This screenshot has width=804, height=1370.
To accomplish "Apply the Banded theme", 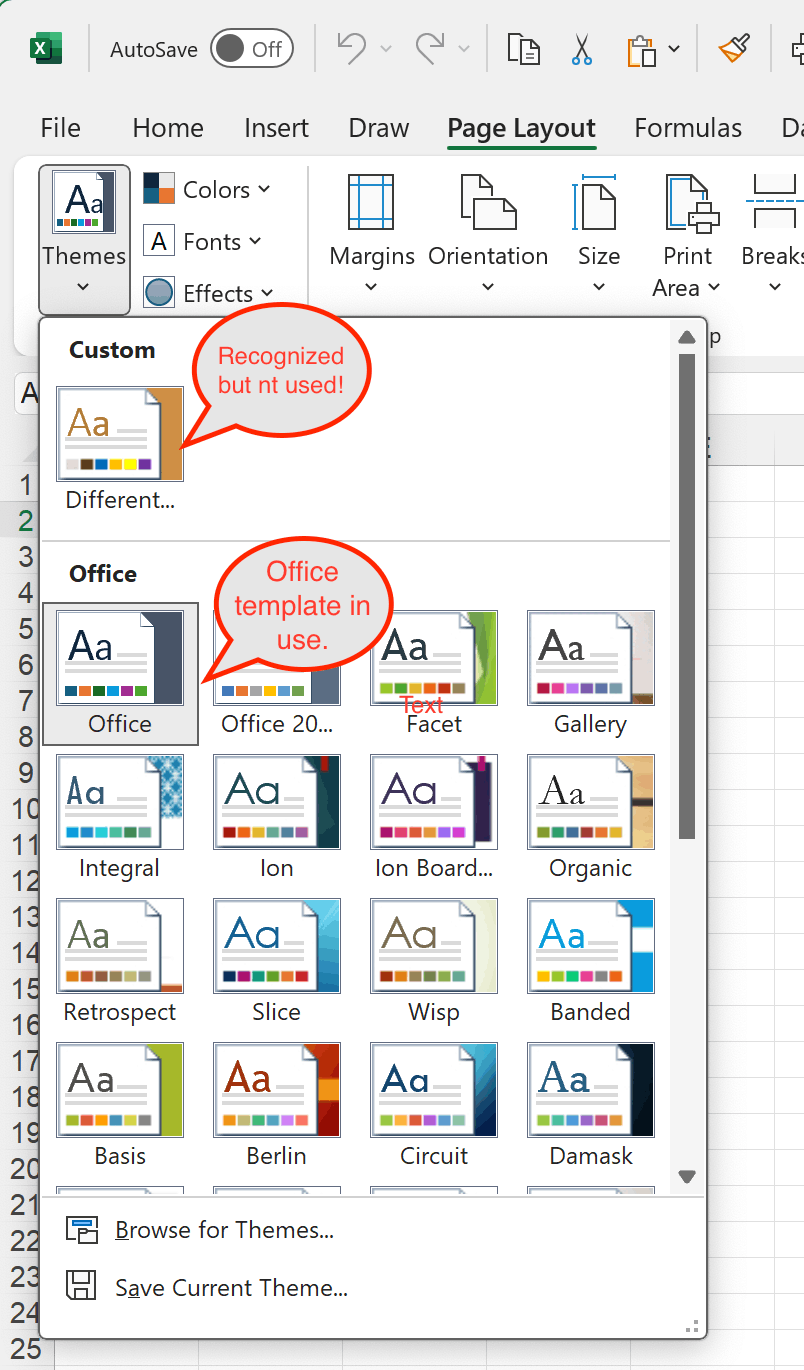I will point(591,962).
